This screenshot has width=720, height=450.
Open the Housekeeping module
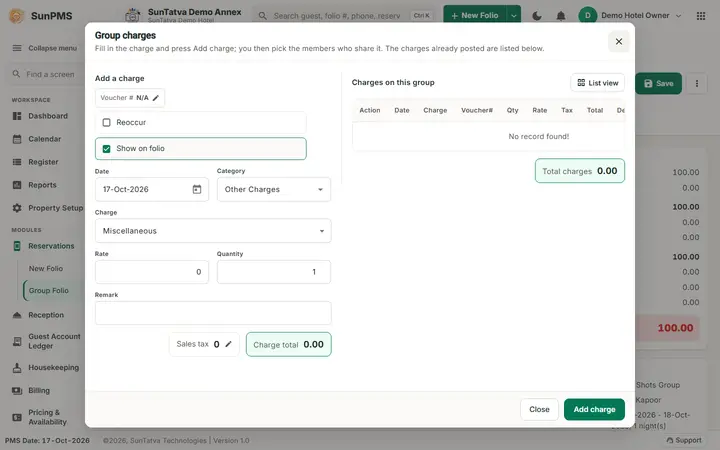coord(53,367)
